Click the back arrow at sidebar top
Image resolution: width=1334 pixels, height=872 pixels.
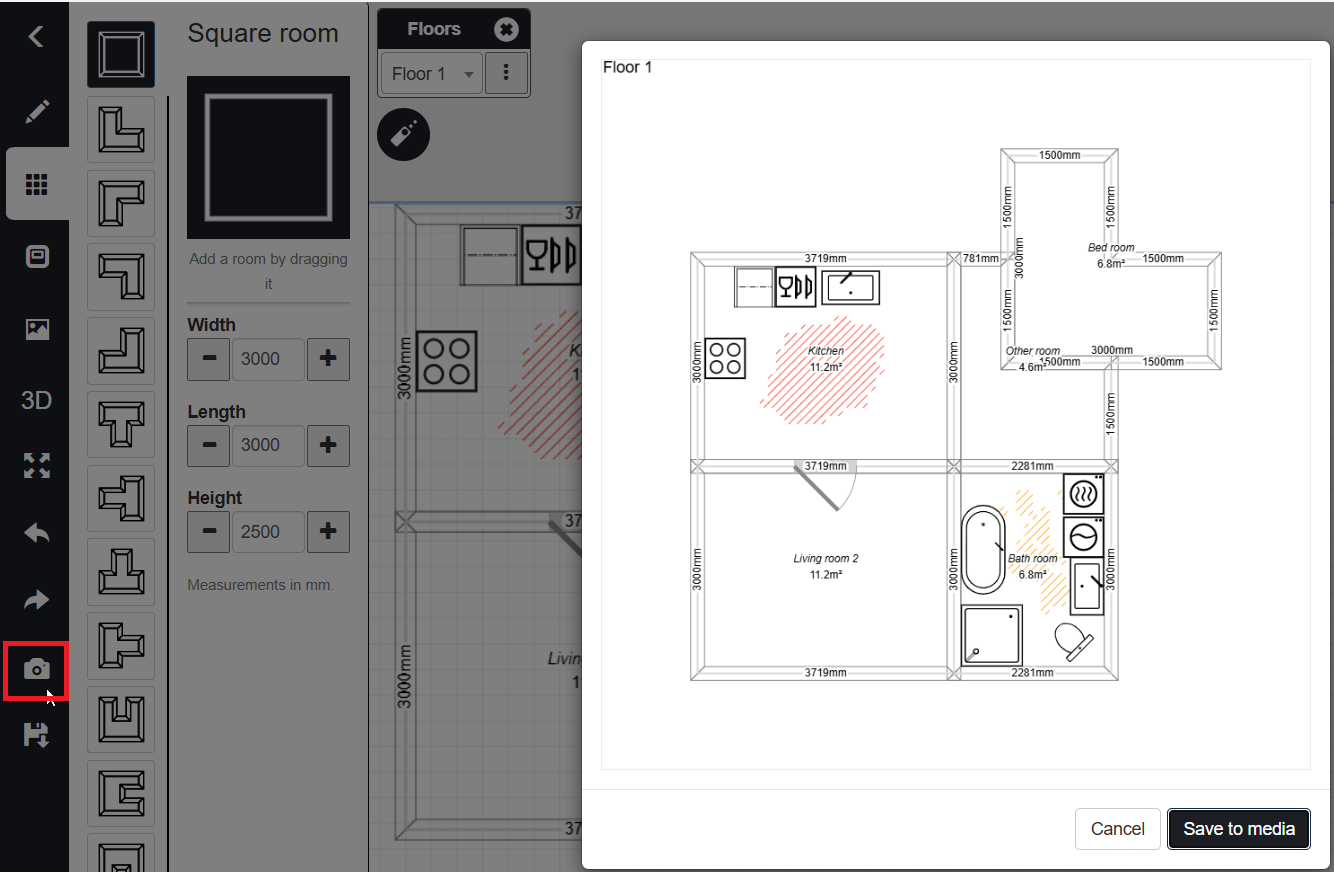click(x=36, y=37)
